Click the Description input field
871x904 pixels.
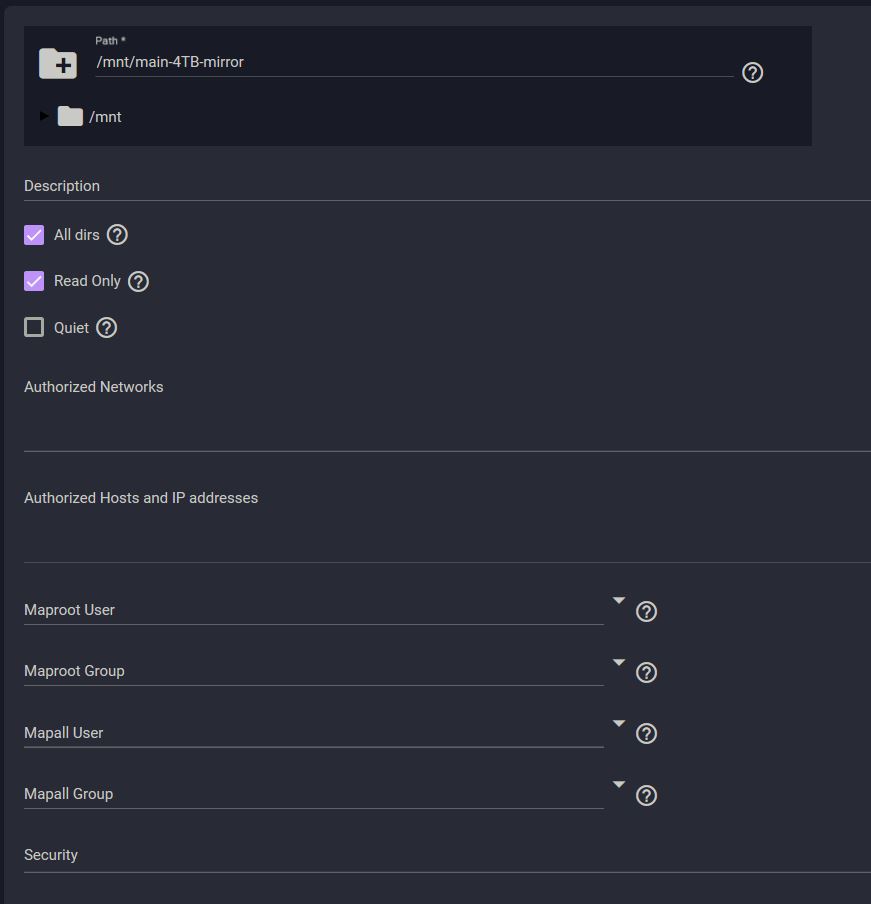coord(447,186)
